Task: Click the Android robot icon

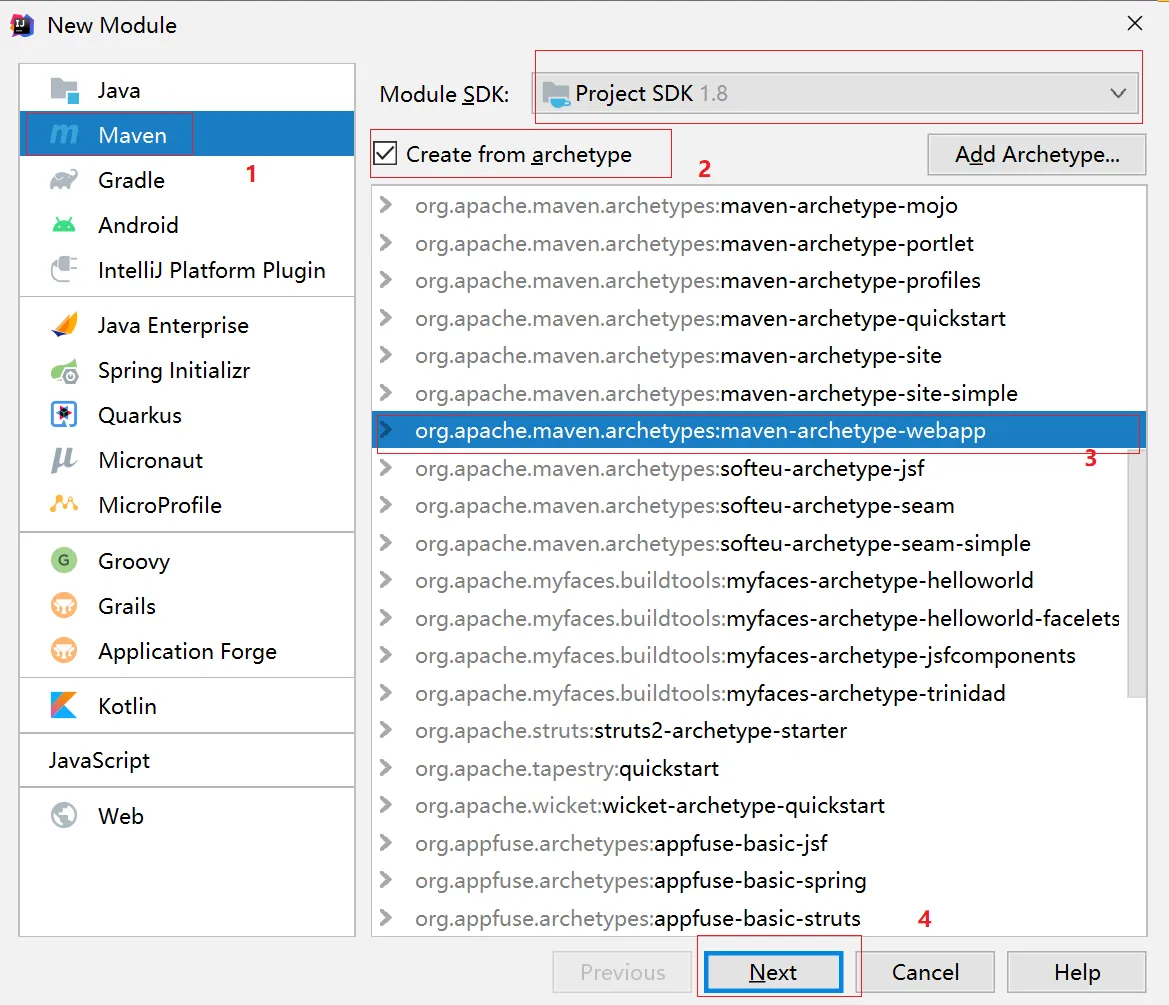Action: coord(64,225)
